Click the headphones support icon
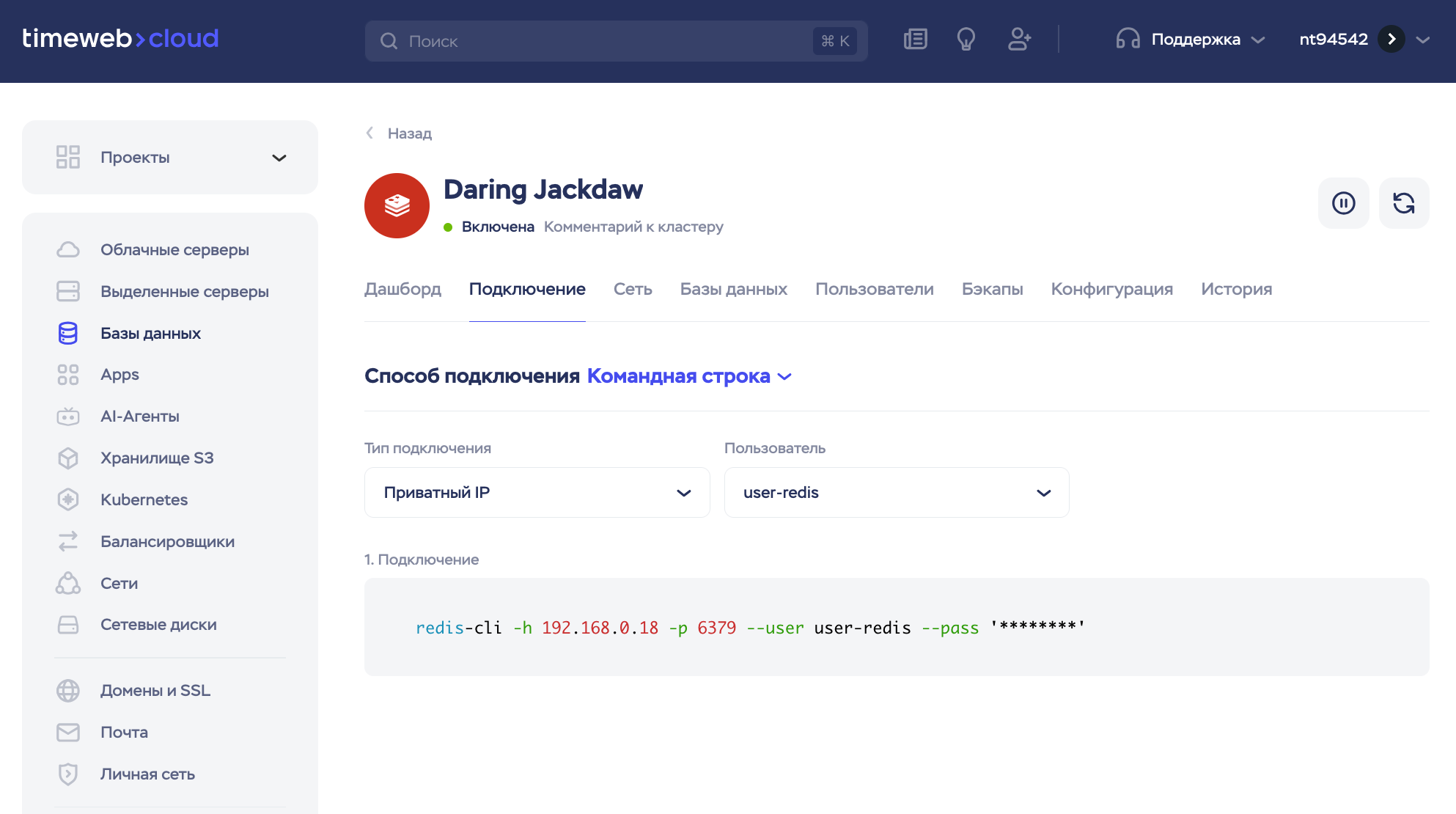Viewport: 1456px width, 814px height. [1128, 39]
